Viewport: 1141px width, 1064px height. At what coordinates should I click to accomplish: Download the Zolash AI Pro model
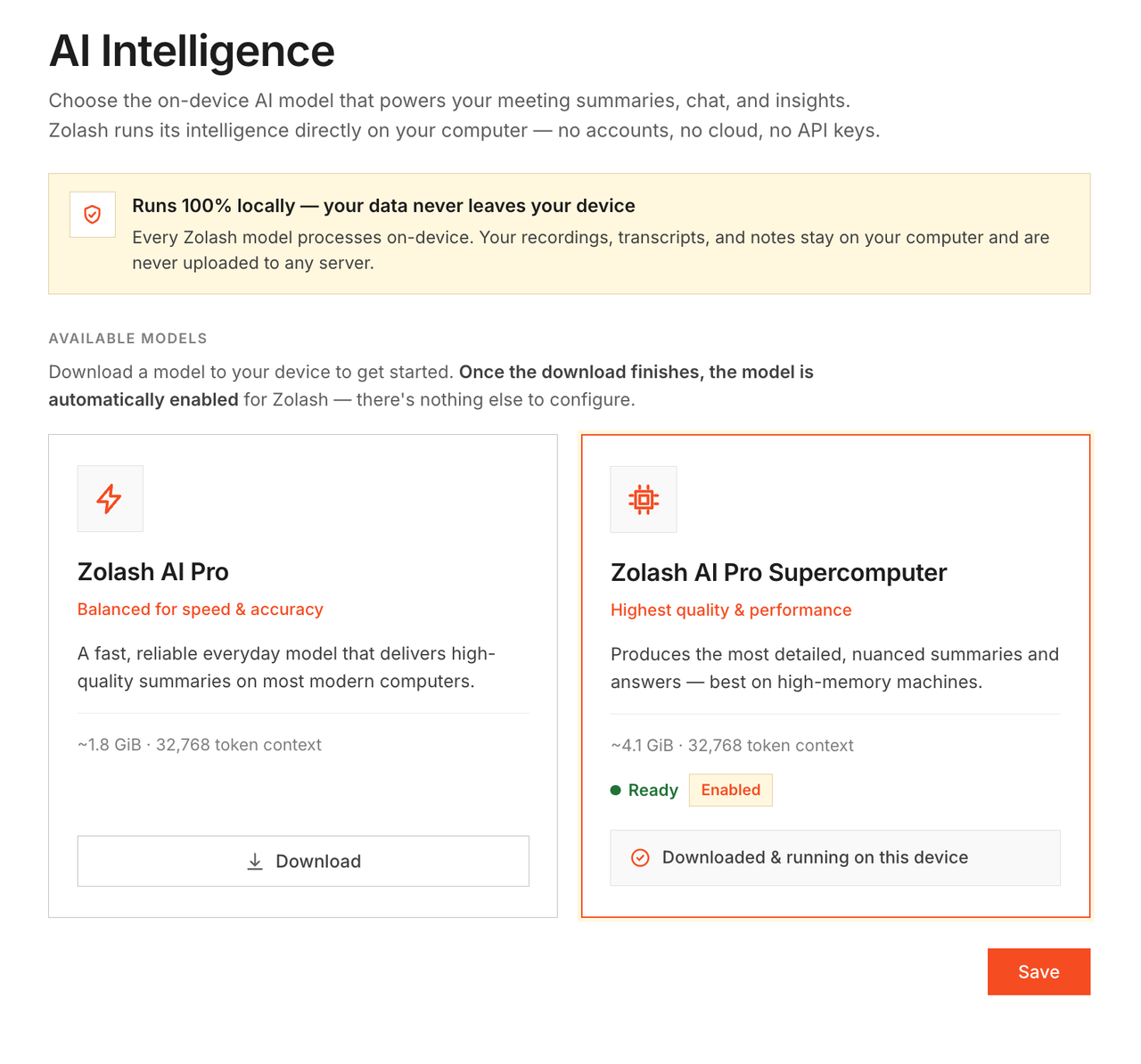tap(303, 861)
